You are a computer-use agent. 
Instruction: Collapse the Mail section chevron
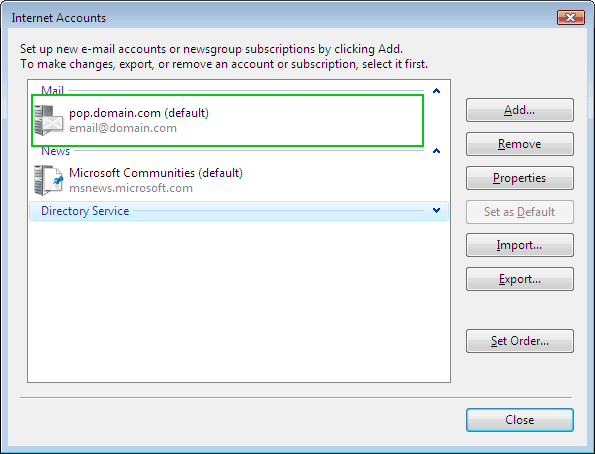tap(436, 91)
